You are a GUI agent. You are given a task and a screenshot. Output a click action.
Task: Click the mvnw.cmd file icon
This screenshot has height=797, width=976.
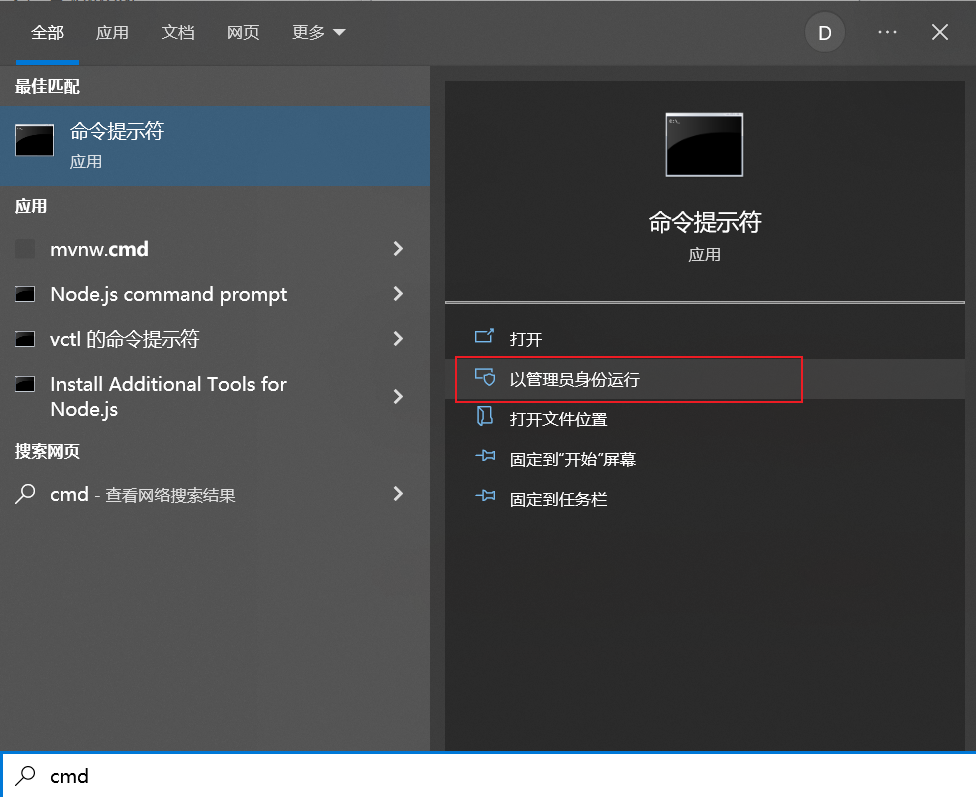[25, 249]
